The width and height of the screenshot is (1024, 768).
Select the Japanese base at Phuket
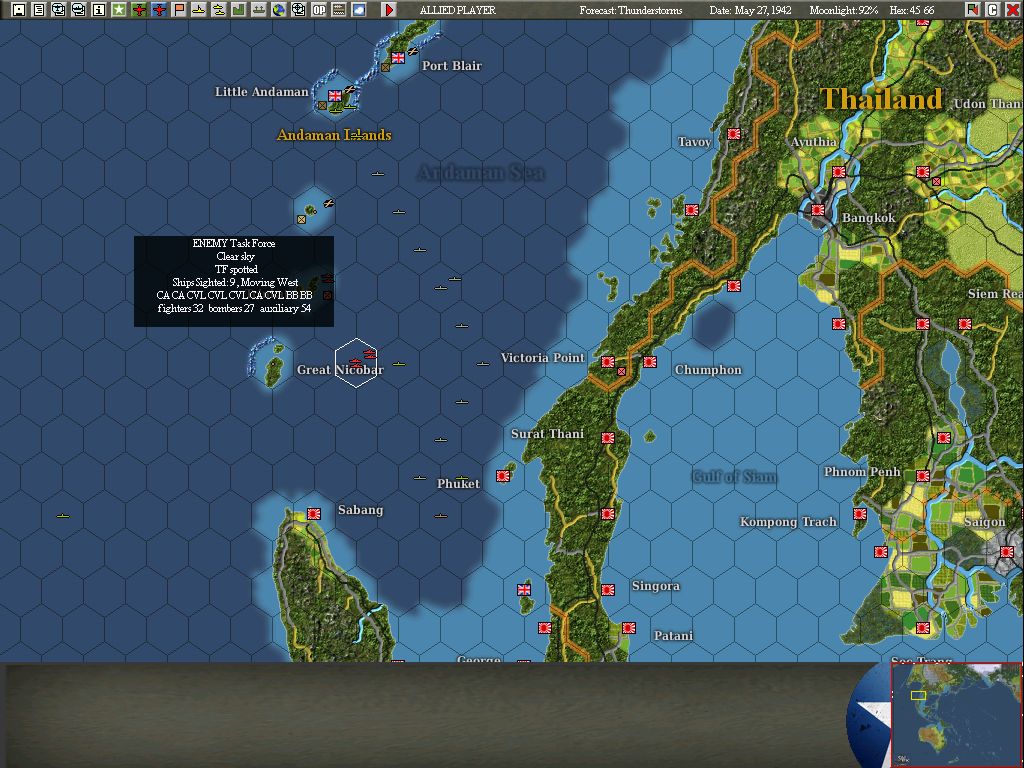(503, 476)
